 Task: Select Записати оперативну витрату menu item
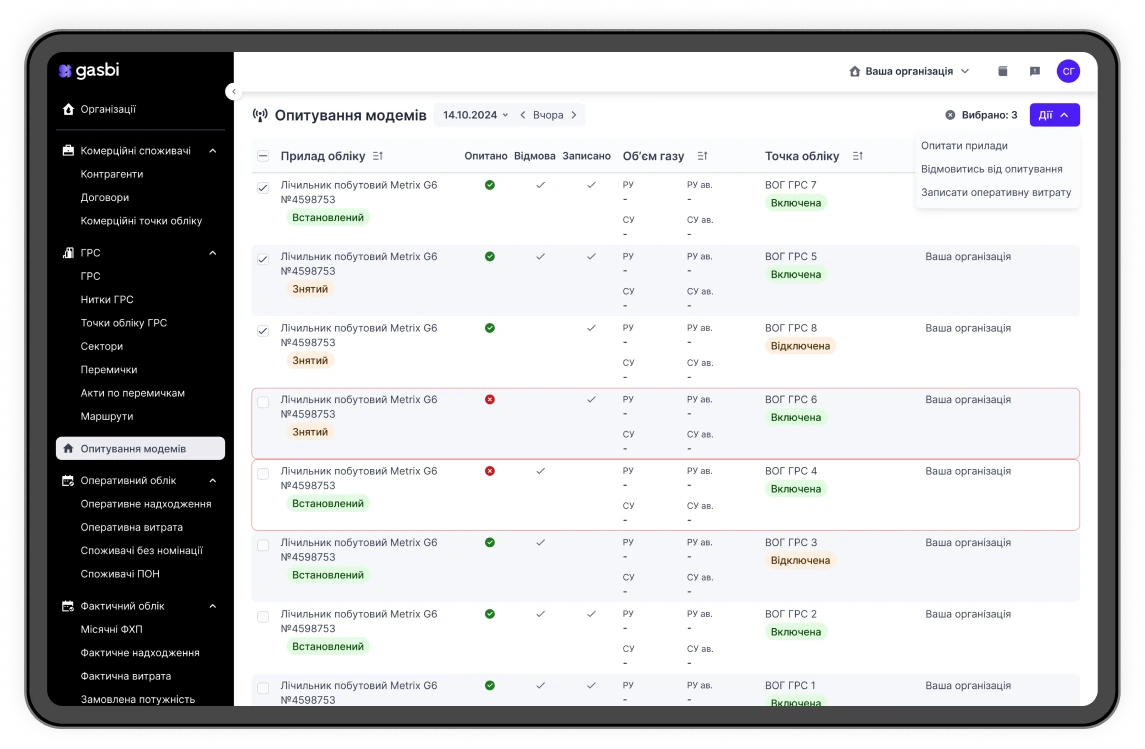coord(995,192)
